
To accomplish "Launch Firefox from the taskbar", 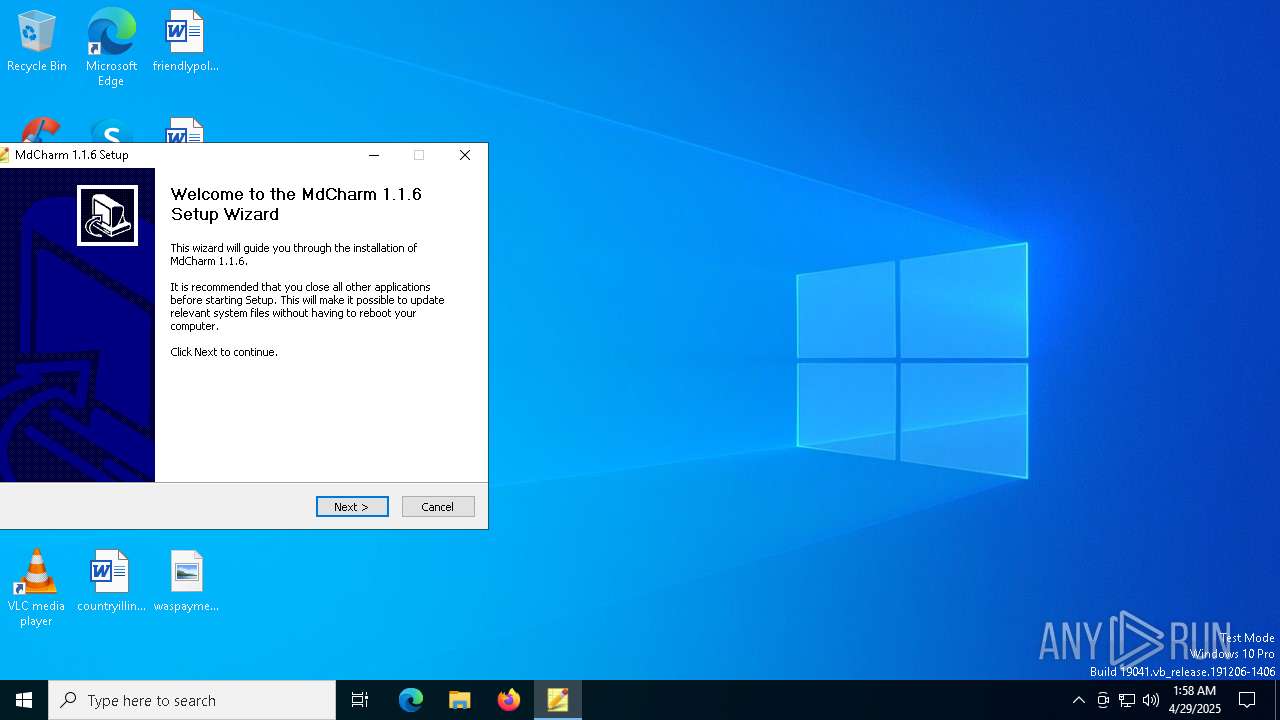I will (509, 700).
